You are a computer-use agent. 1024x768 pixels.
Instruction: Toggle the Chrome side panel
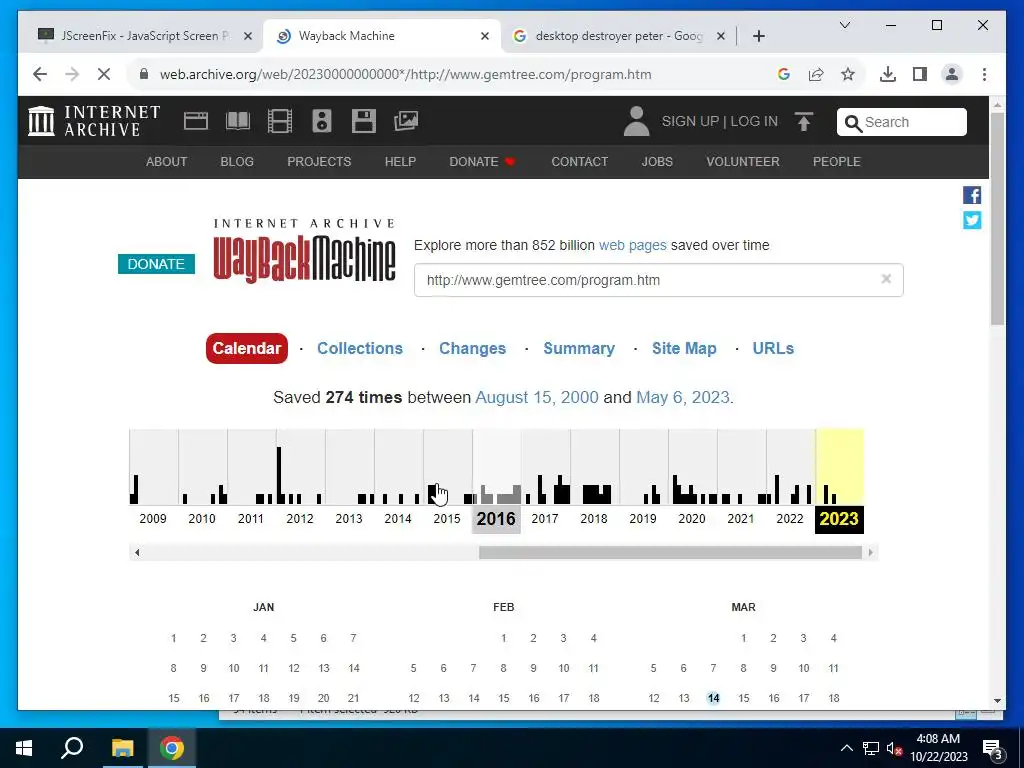pyautogui.click(x=920, y=74)
